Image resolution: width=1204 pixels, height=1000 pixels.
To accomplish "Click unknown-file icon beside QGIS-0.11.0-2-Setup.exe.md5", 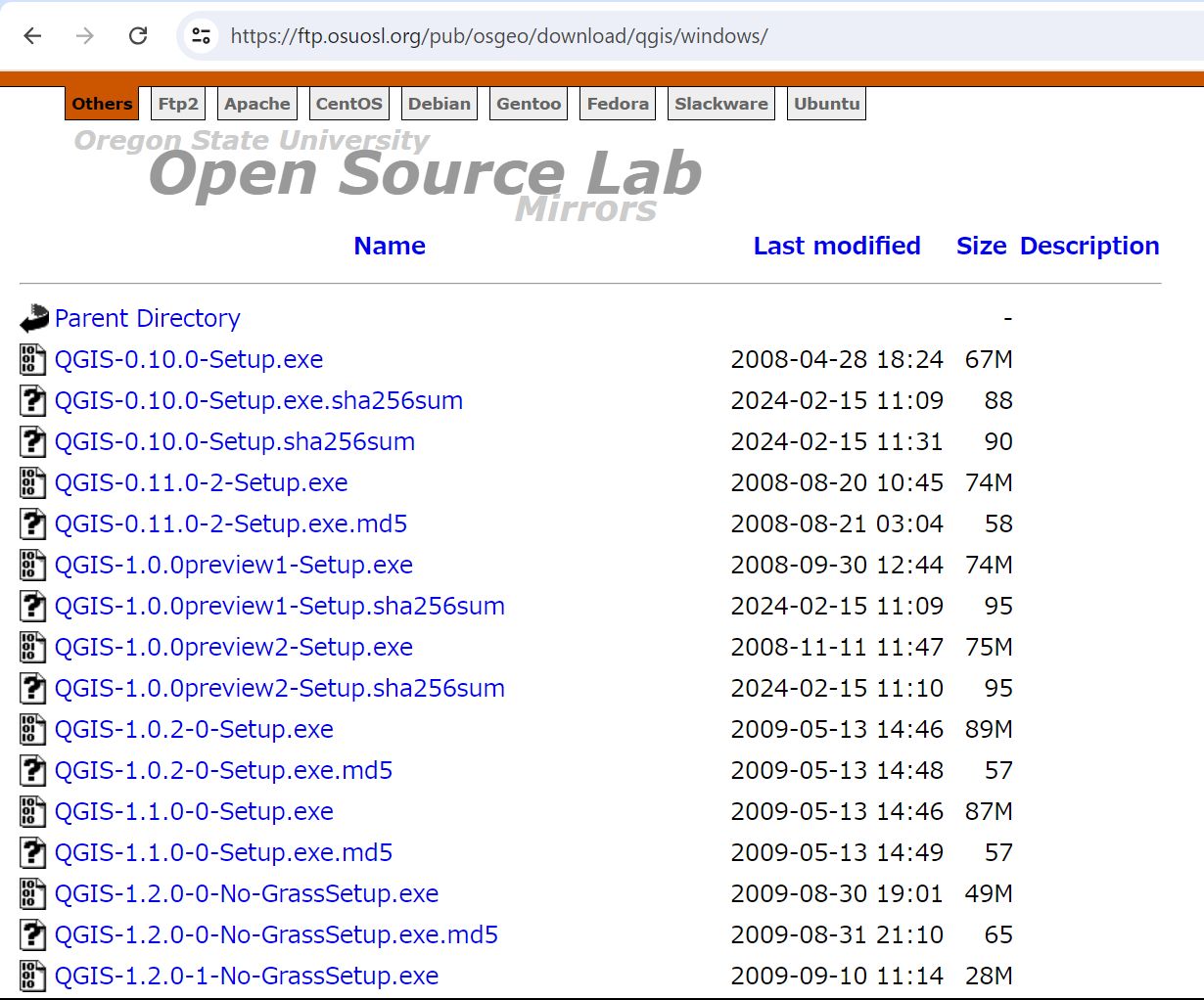I will coord(33,524).
